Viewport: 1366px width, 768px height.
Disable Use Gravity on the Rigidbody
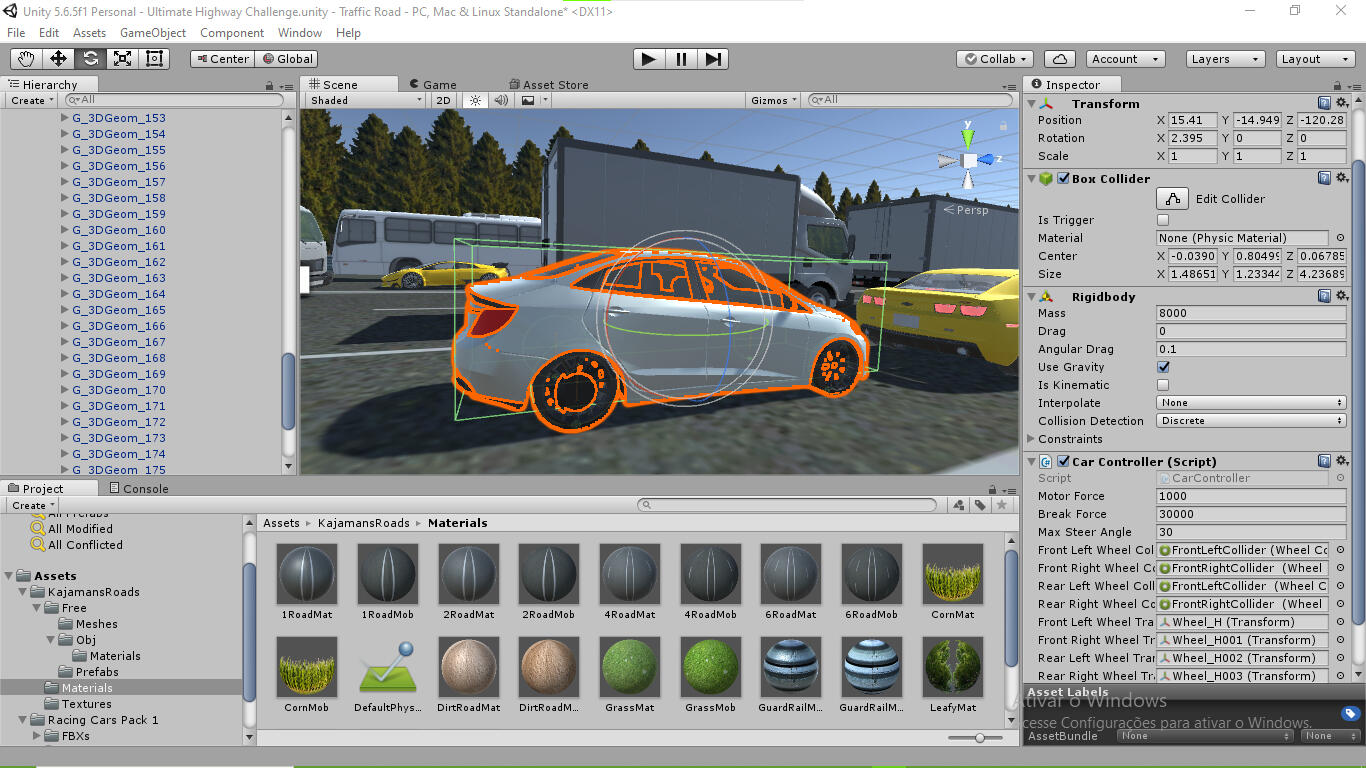(1163, 367)
